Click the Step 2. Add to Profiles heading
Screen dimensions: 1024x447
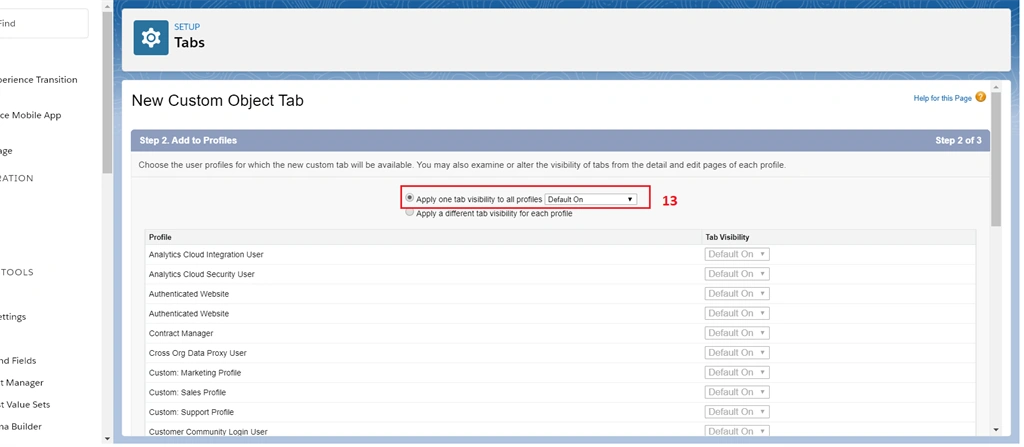(188, 141)
